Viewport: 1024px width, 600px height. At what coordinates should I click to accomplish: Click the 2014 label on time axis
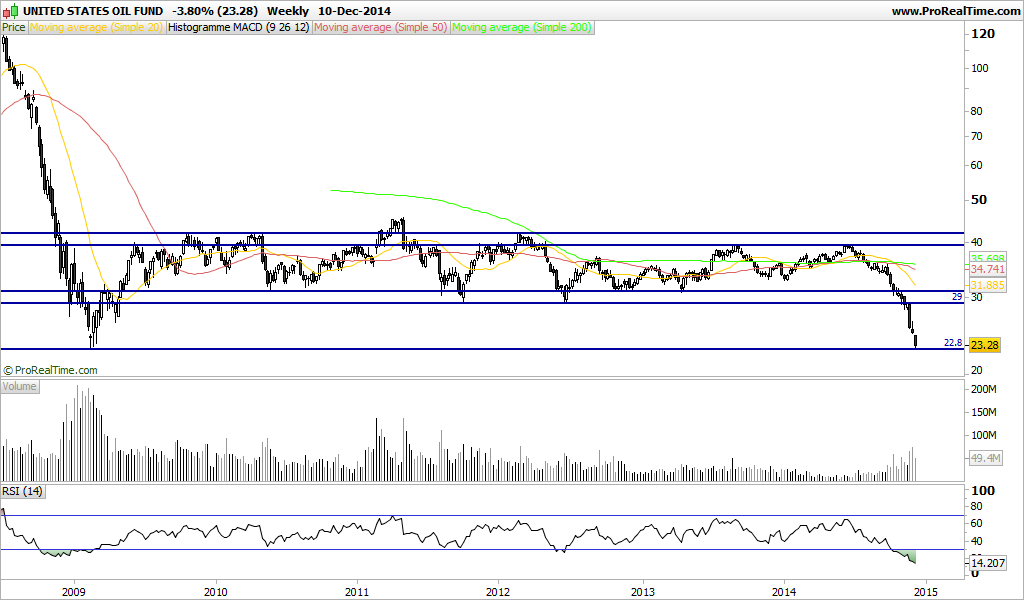click(784, 592)
